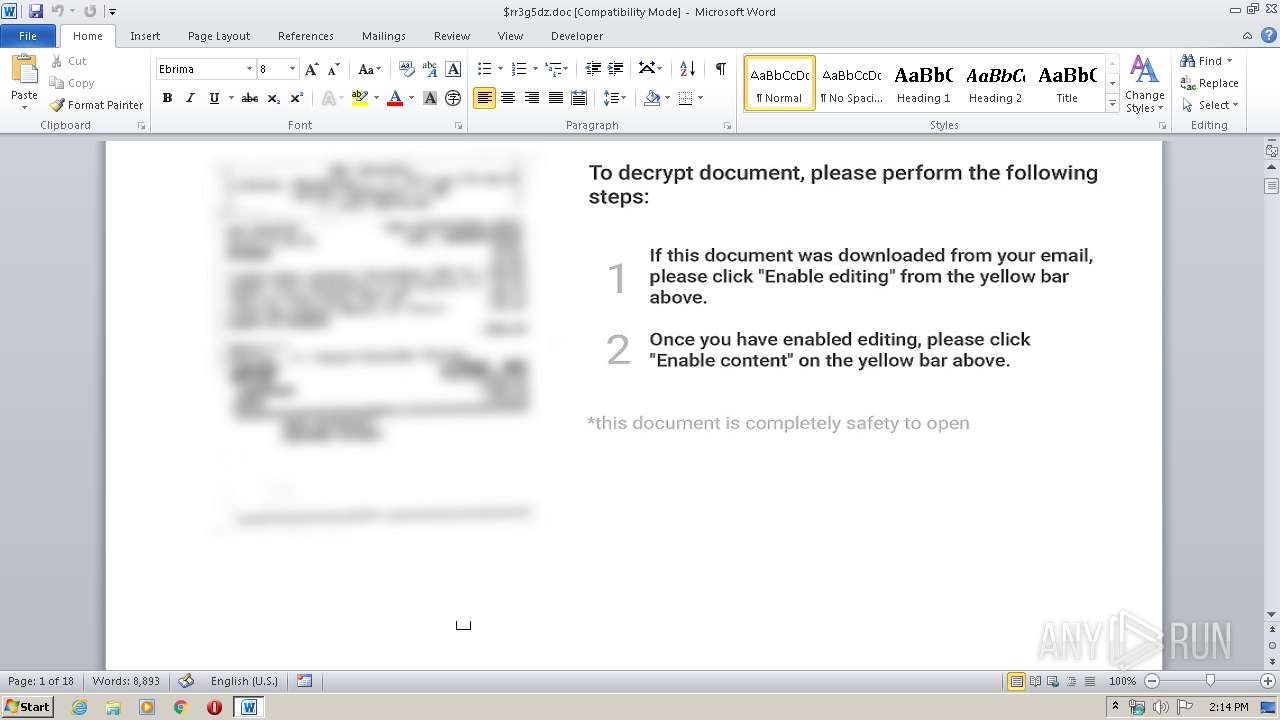
Task: Click the Decrease Indent icon
Action: (593, 69)
